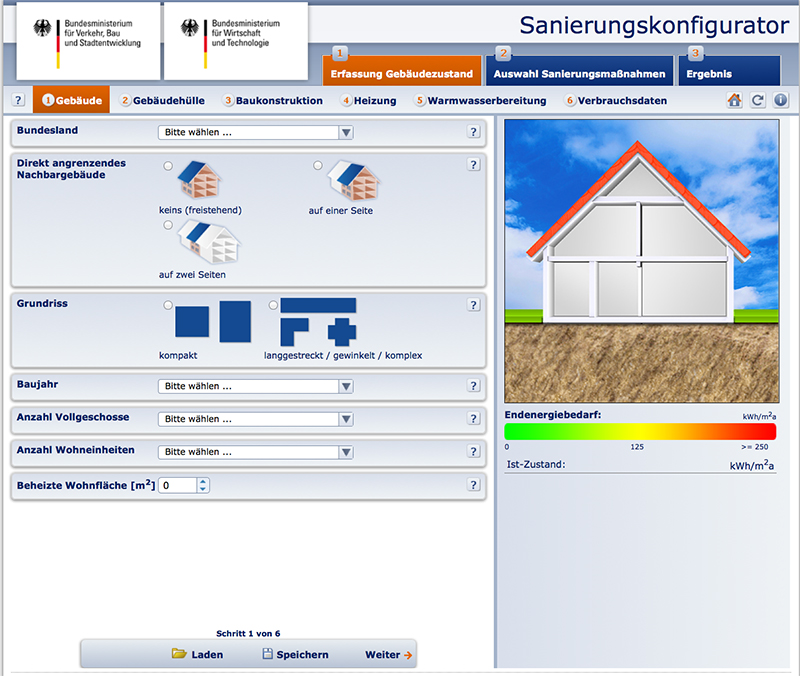The image size is (800, 676).
Task: Open help for the Baujahr field
Action: click(x=474, y=385)
